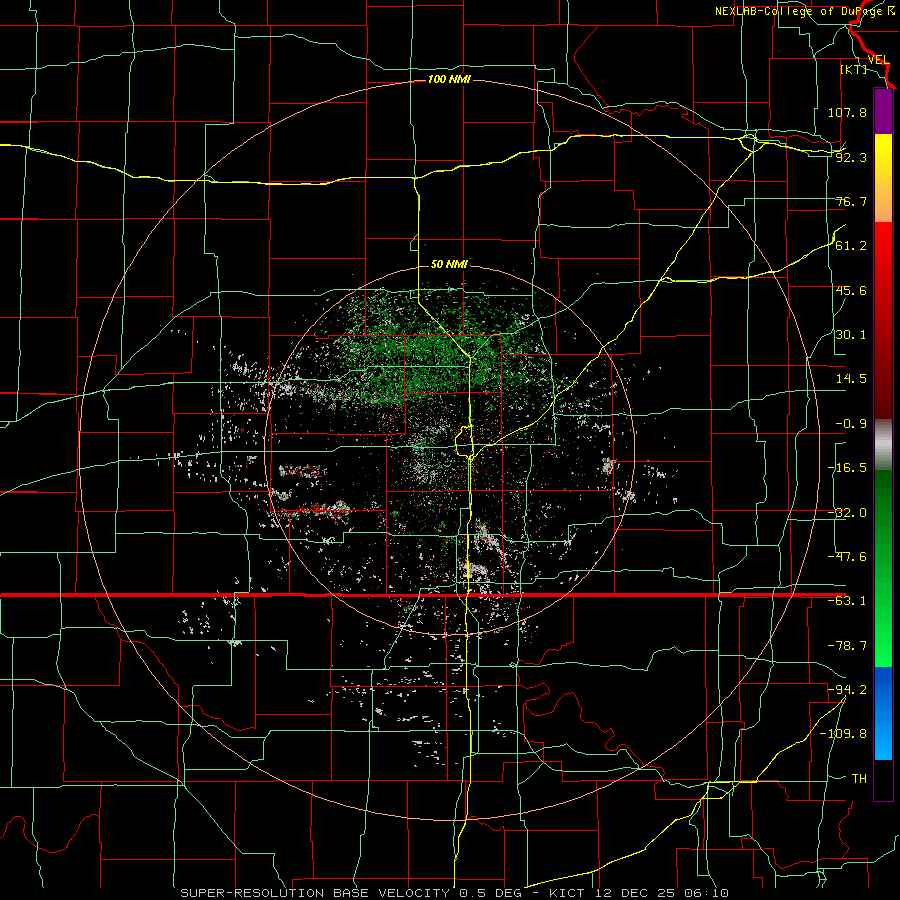Select the 61.2 legend value
Viewport: 900px width, 900px height.
tap(851, 246)
